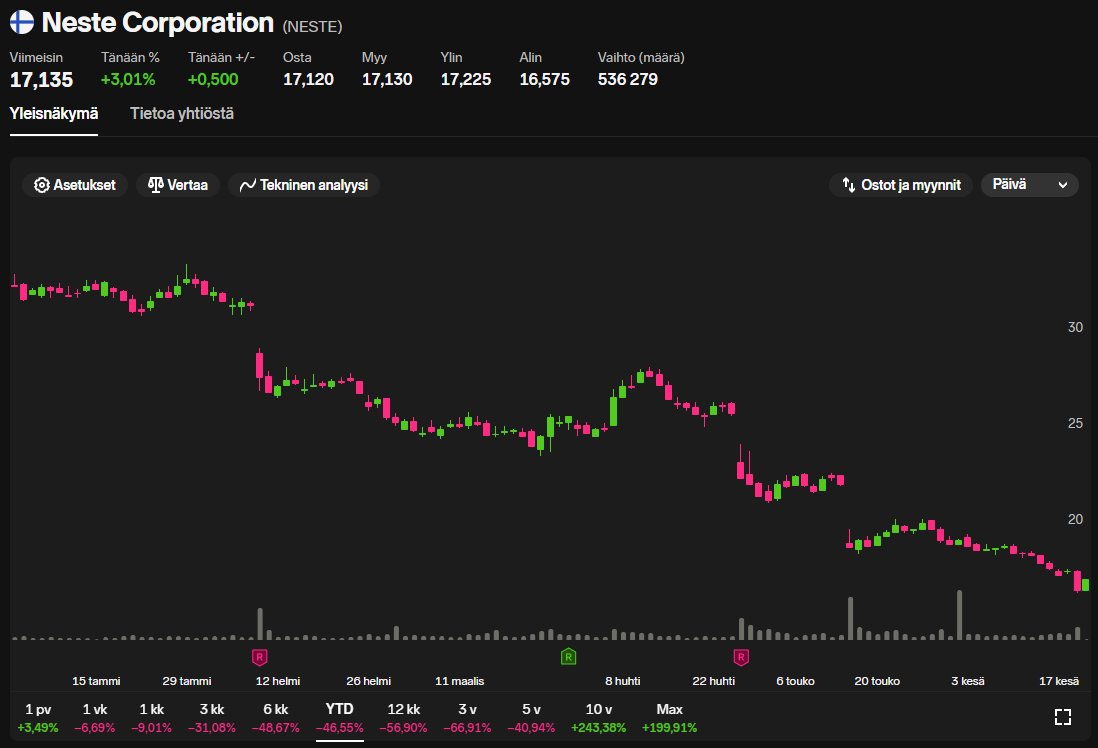1098x748 pixels.
Task: Select the 12 kk time range
Action: point(403,718)
